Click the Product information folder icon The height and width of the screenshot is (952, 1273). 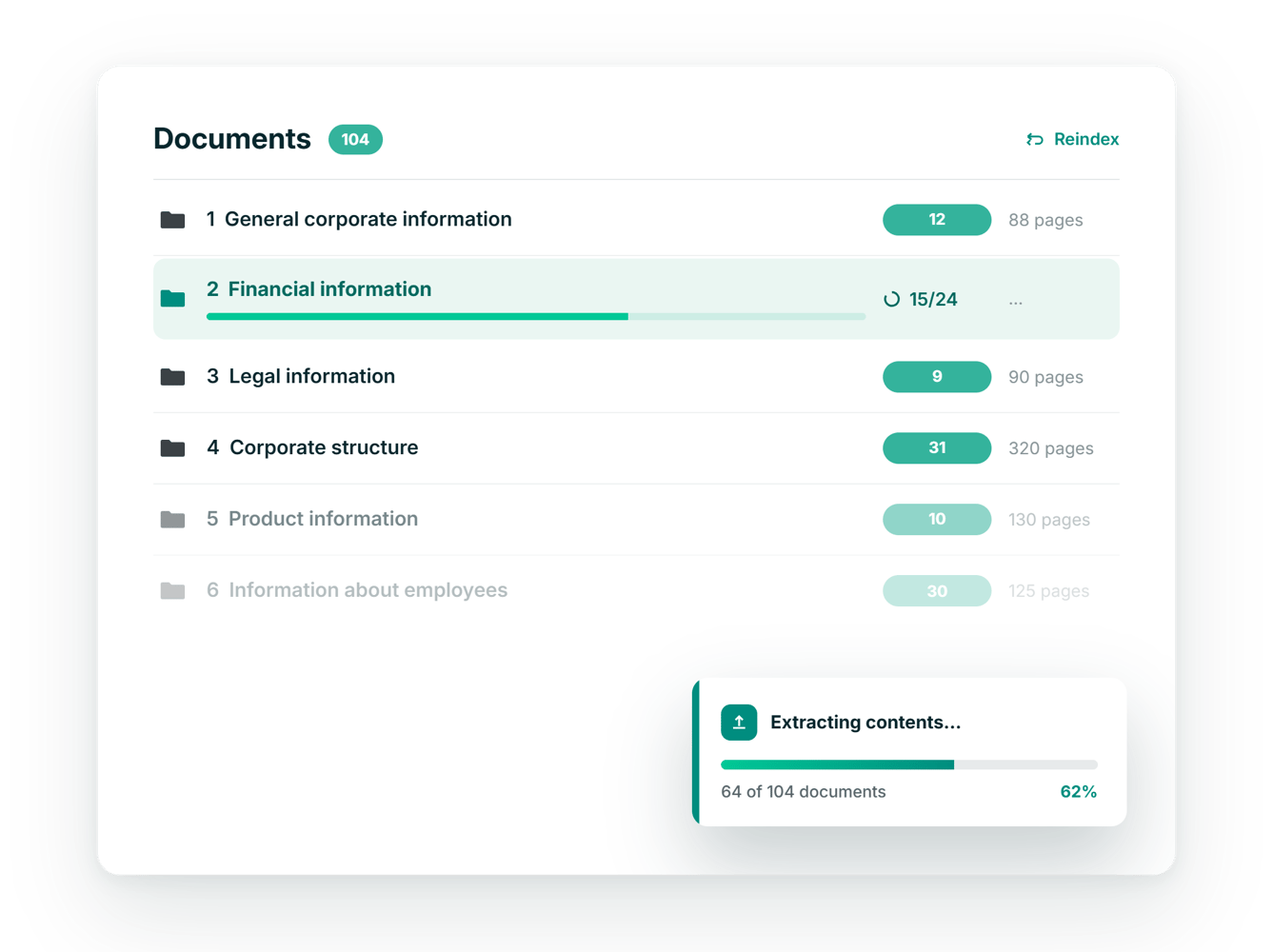click(172, 520)
